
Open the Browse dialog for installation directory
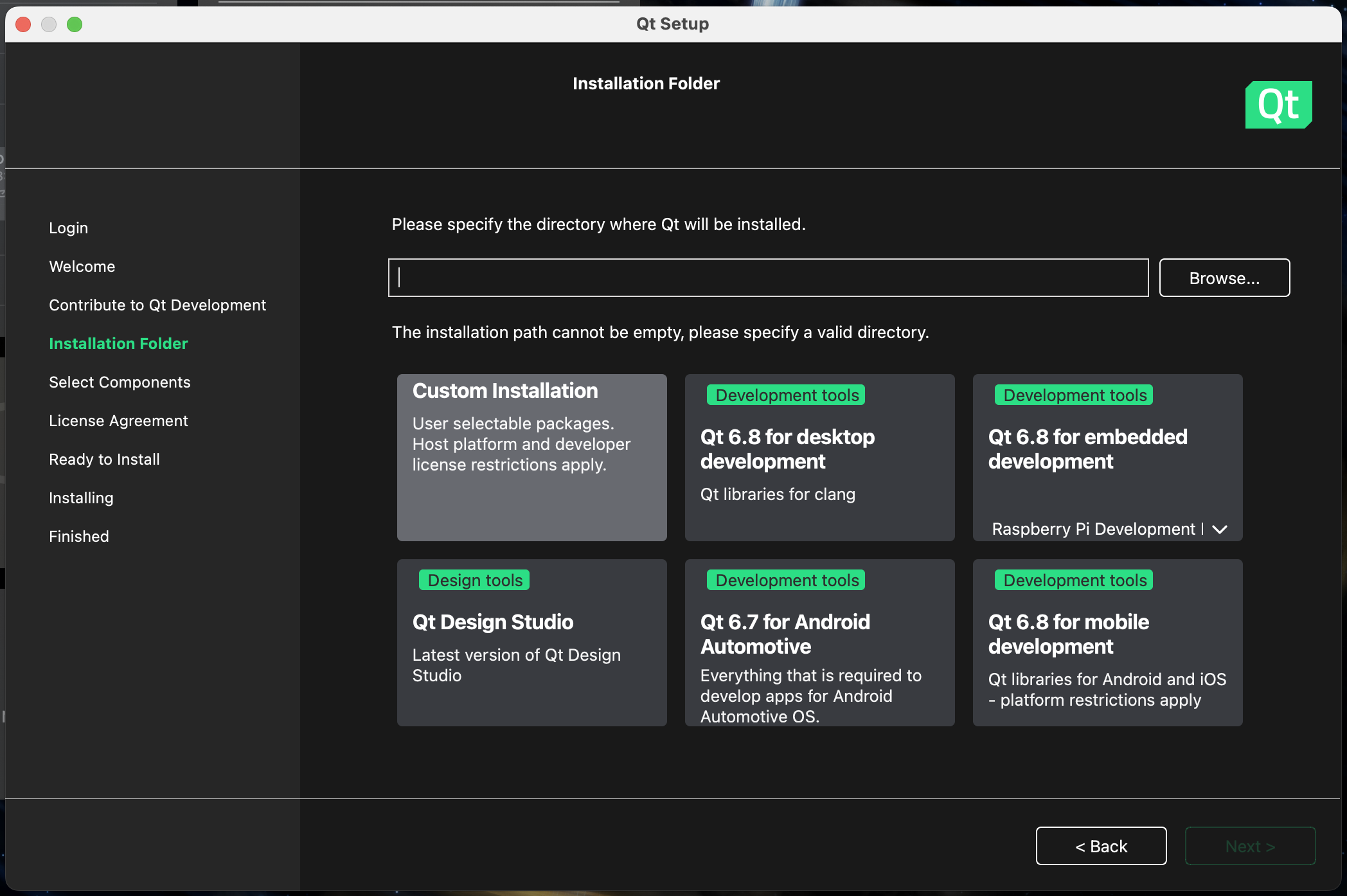[x=1224, y=278]
